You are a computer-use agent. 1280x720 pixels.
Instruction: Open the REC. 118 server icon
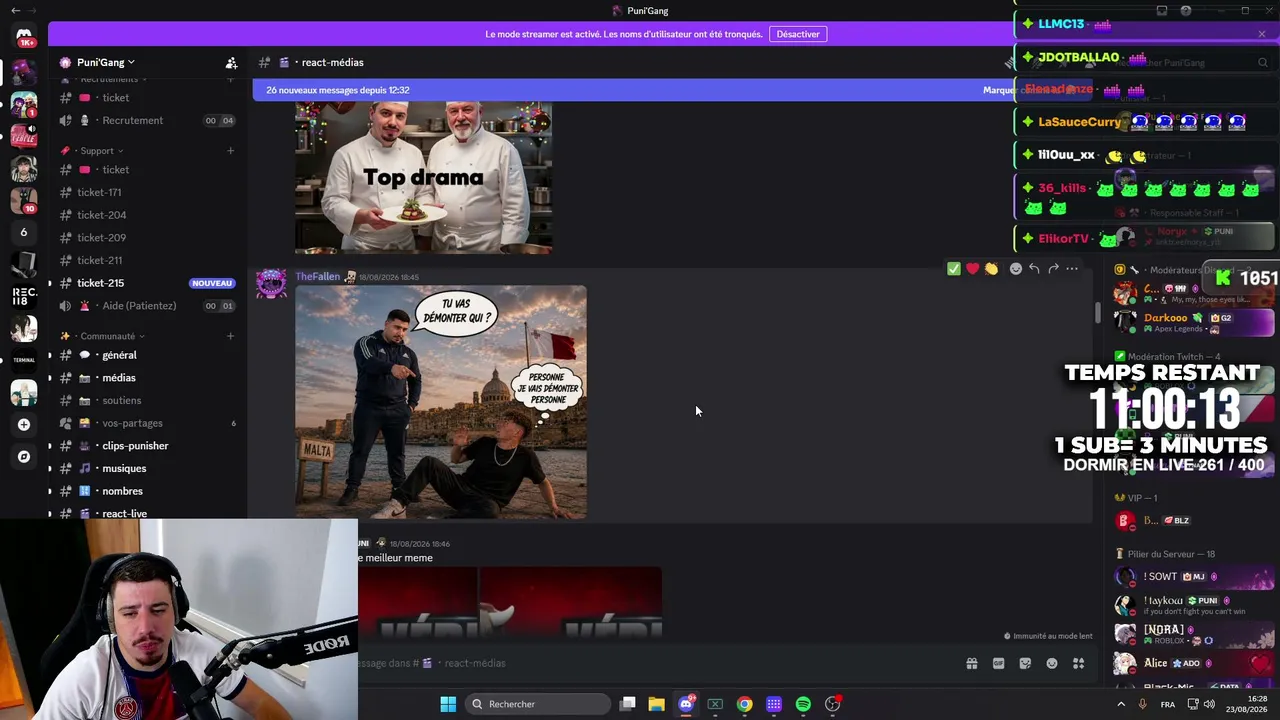24,297
